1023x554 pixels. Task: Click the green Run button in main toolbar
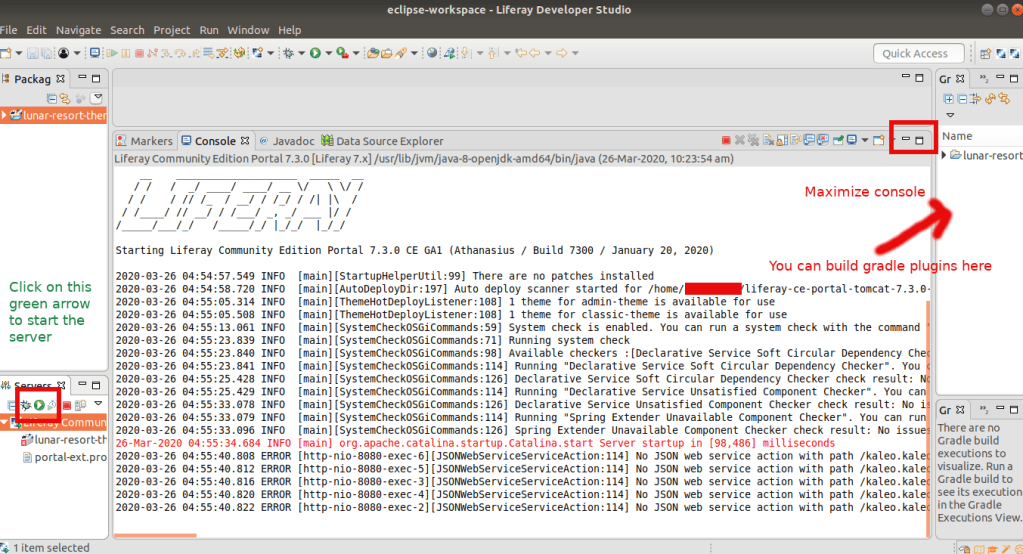point(314,53)
